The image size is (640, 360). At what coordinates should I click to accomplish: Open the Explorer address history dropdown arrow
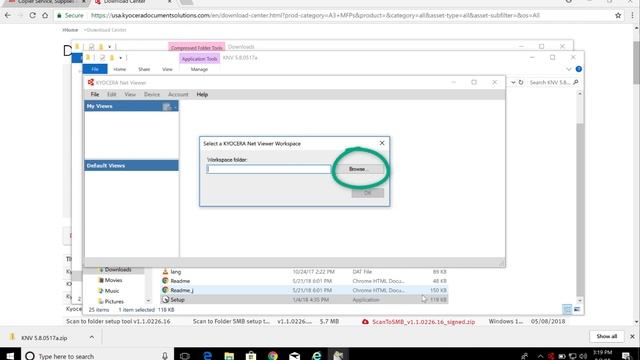click(513, 82)
